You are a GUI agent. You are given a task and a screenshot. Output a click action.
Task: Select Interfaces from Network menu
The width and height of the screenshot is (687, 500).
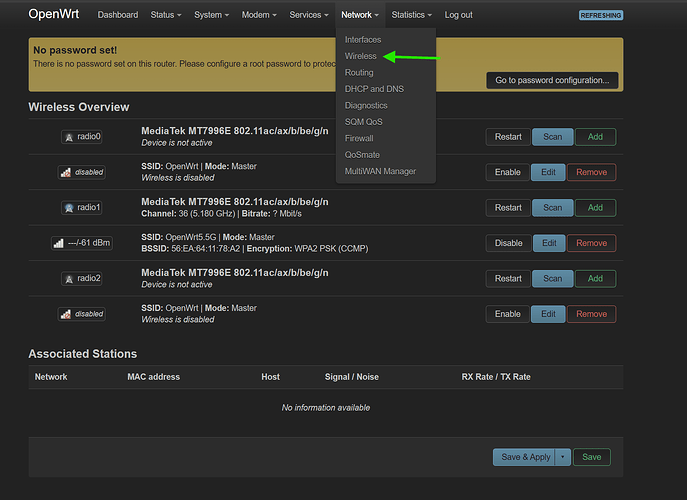(363, 40)
